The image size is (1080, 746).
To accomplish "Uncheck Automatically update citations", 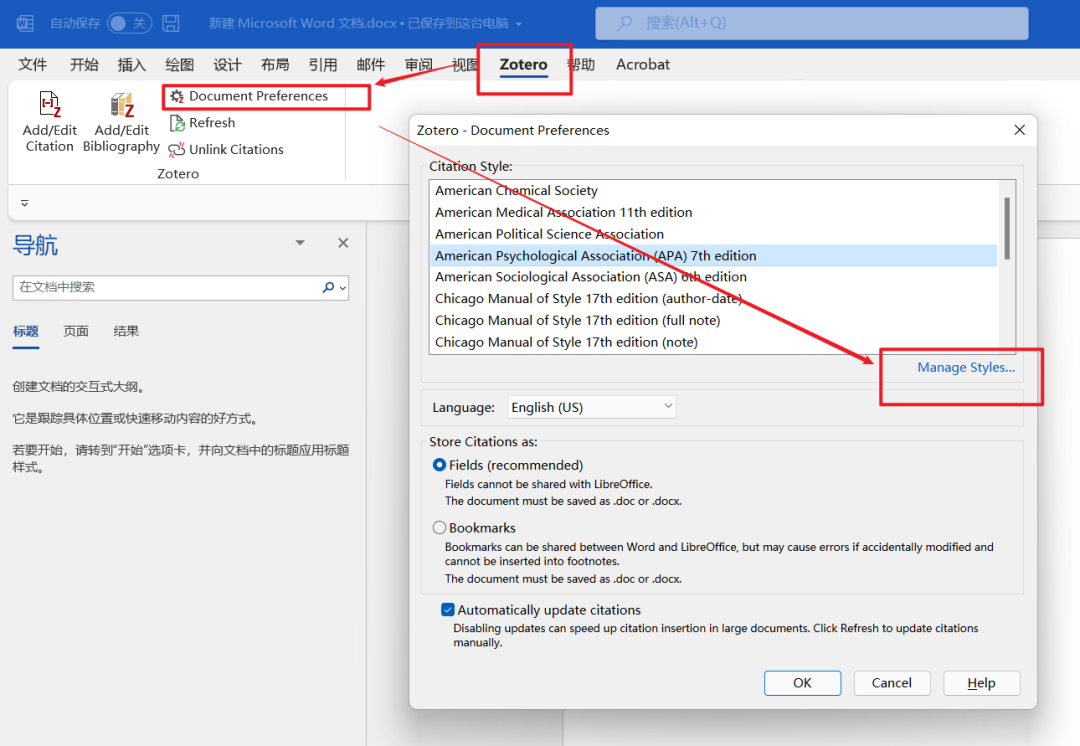I will coord(448,610).
